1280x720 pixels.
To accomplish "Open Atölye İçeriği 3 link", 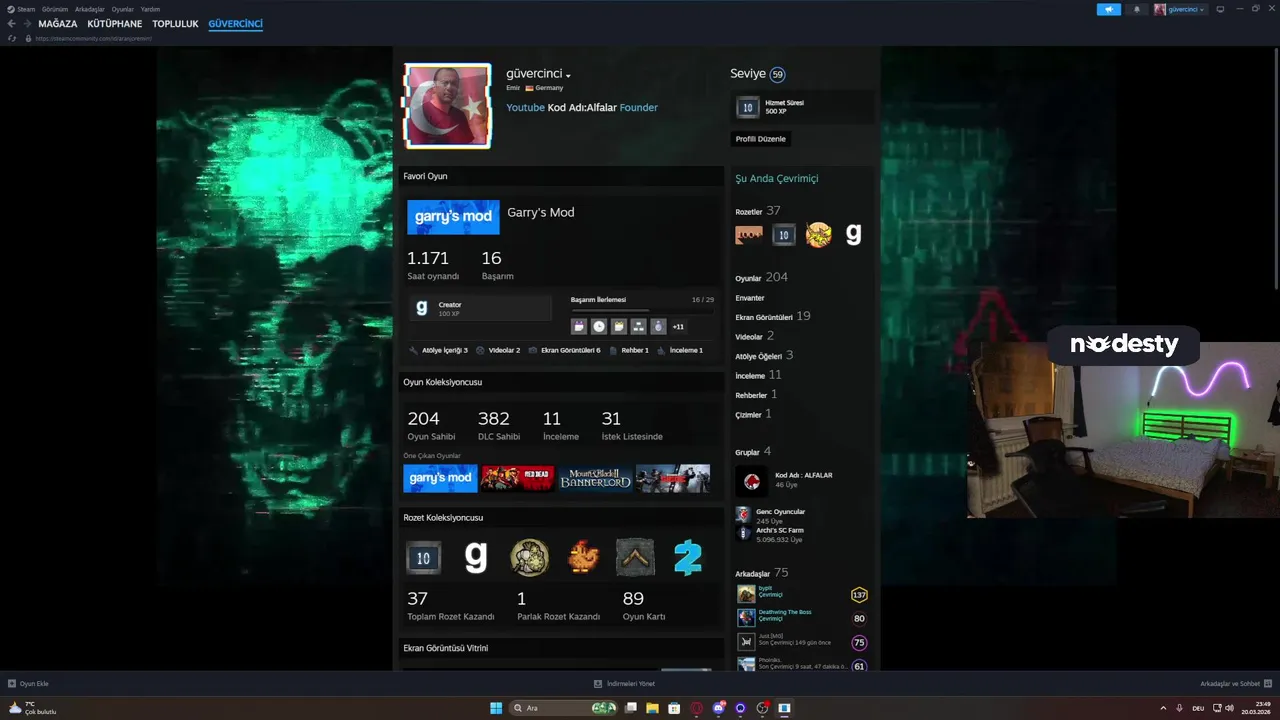I will pyautogui.click(x=438, y=350).
